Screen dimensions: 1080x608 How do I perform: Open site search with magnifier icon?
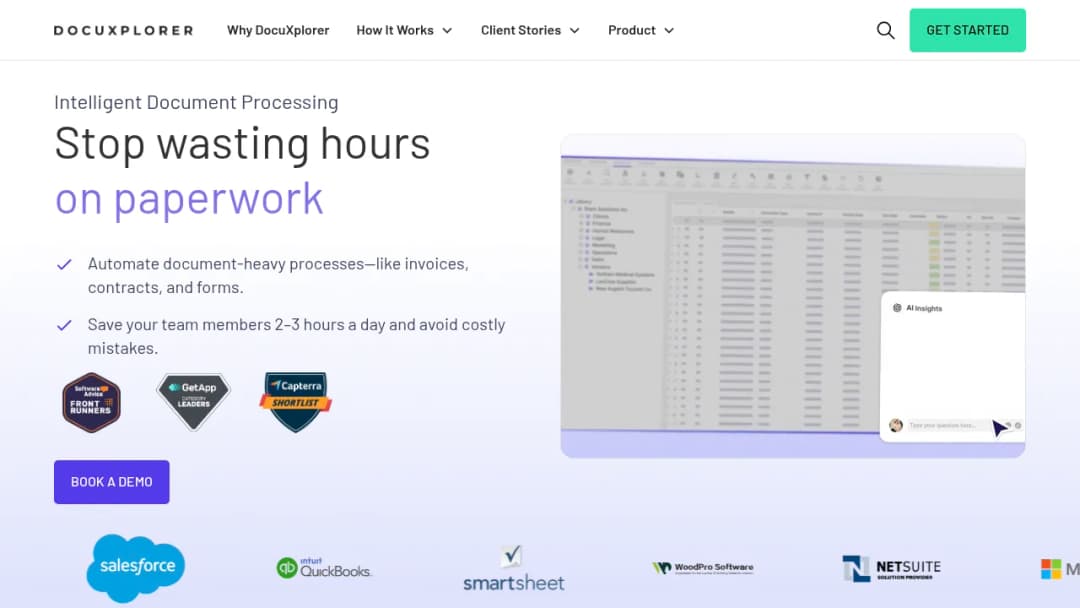click(x=886, y=30)
